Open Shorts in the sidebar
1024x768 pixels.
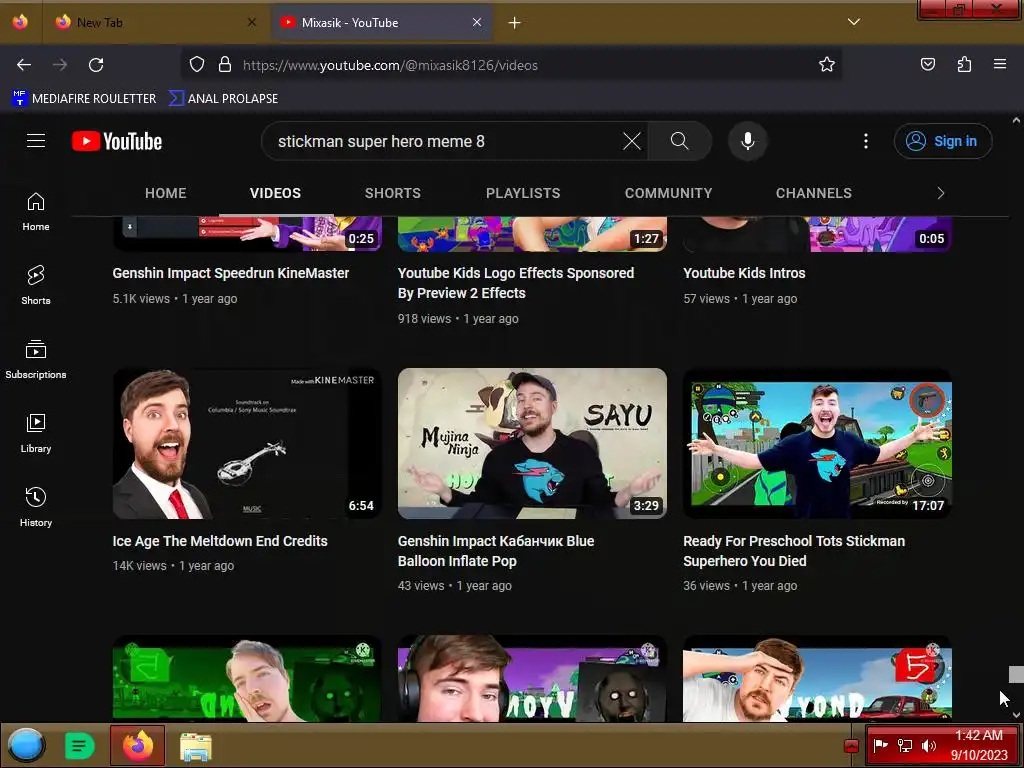click(x=36, y=286)
